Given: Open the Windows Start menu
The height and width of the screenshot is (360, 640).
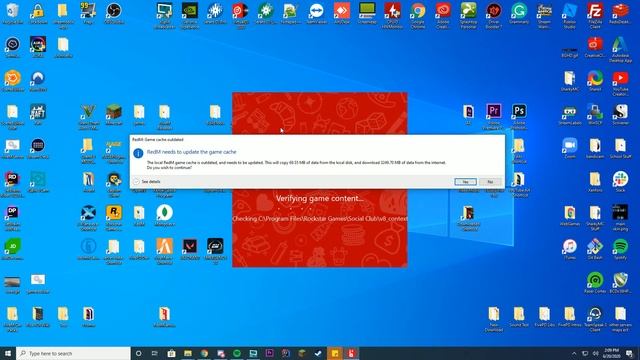Looking at the screenshot, I should pyautogui.click(x=8, y=353).
